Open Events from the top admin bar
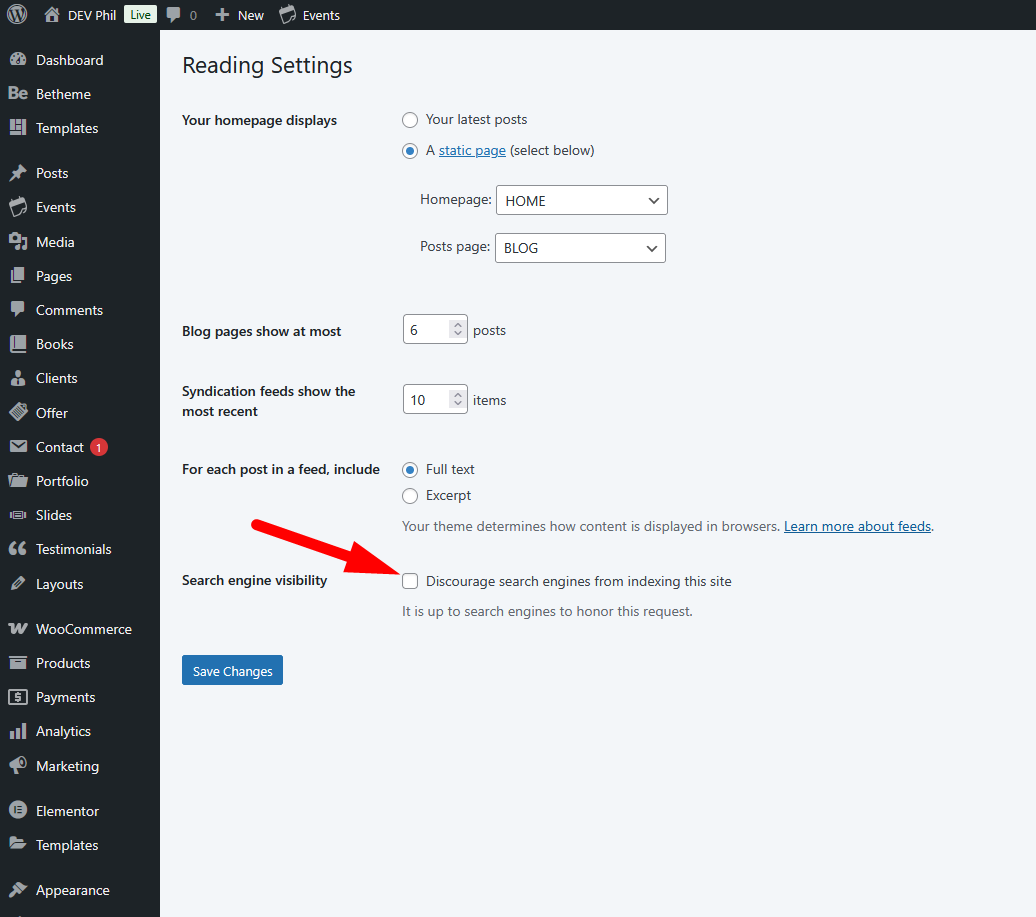Image resolution: width=1036 pixels, height=917 pixels. 309,15
